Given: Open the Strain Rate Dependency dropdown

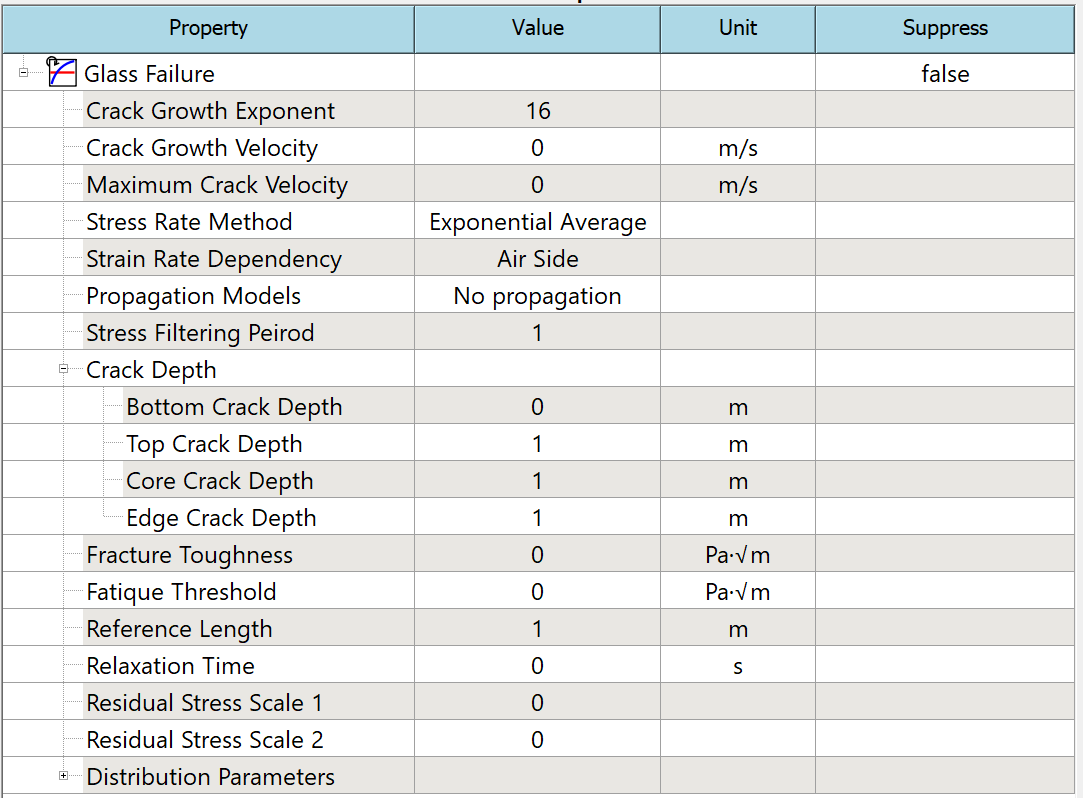Looking at the screenshot, I should pyautogui.click(x=537, y=258).
